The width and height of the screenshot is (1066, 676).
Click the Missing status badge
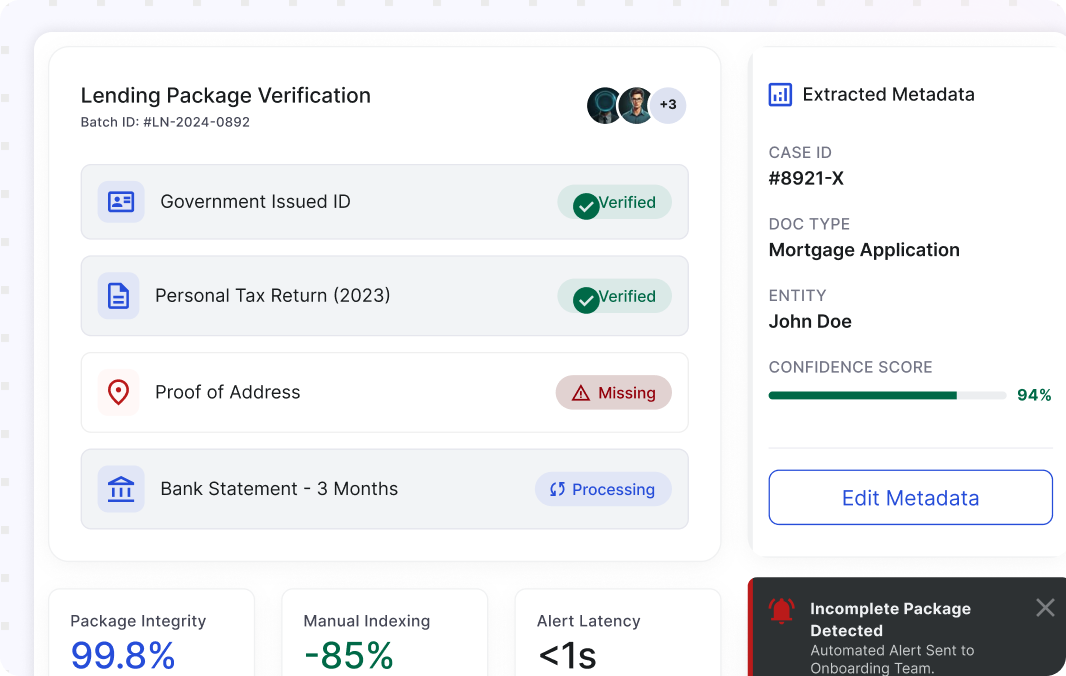(x=614, y=392)
